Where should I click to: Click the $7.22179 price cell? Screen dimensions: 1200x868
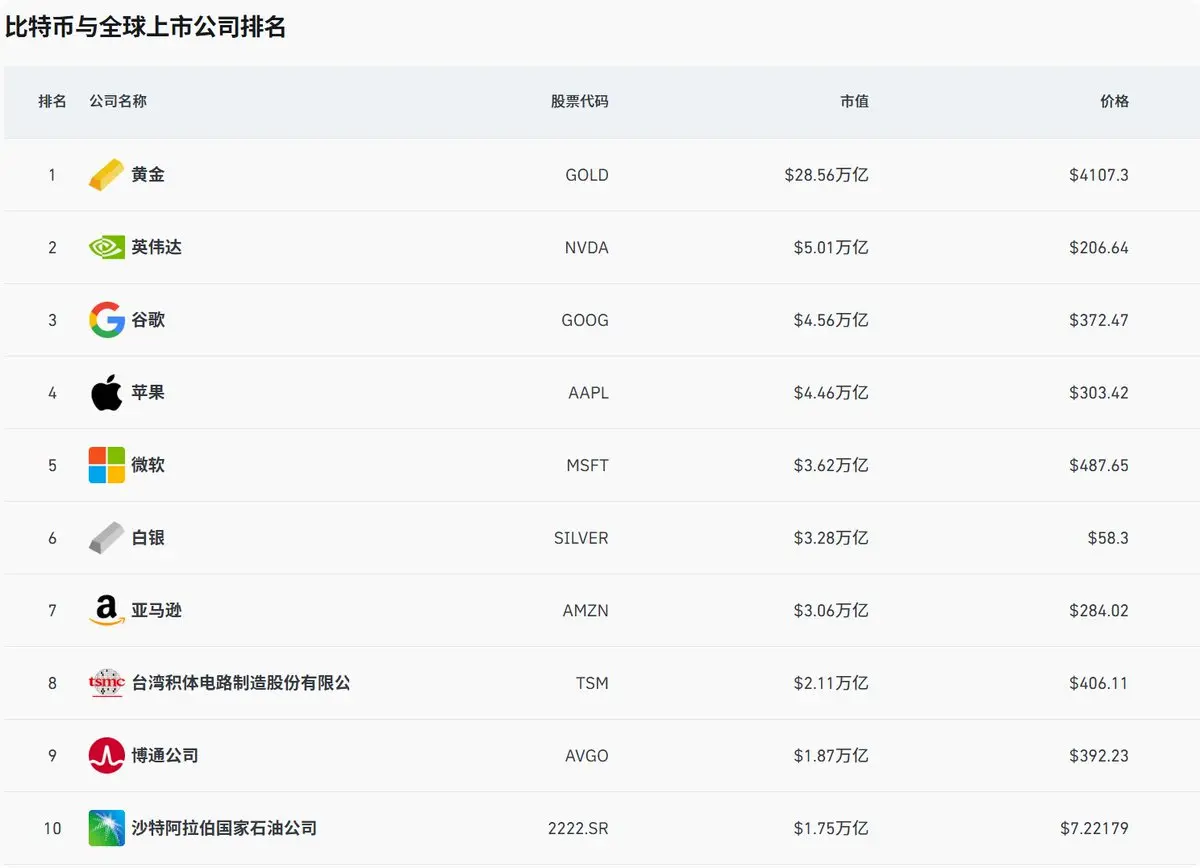1095,828
